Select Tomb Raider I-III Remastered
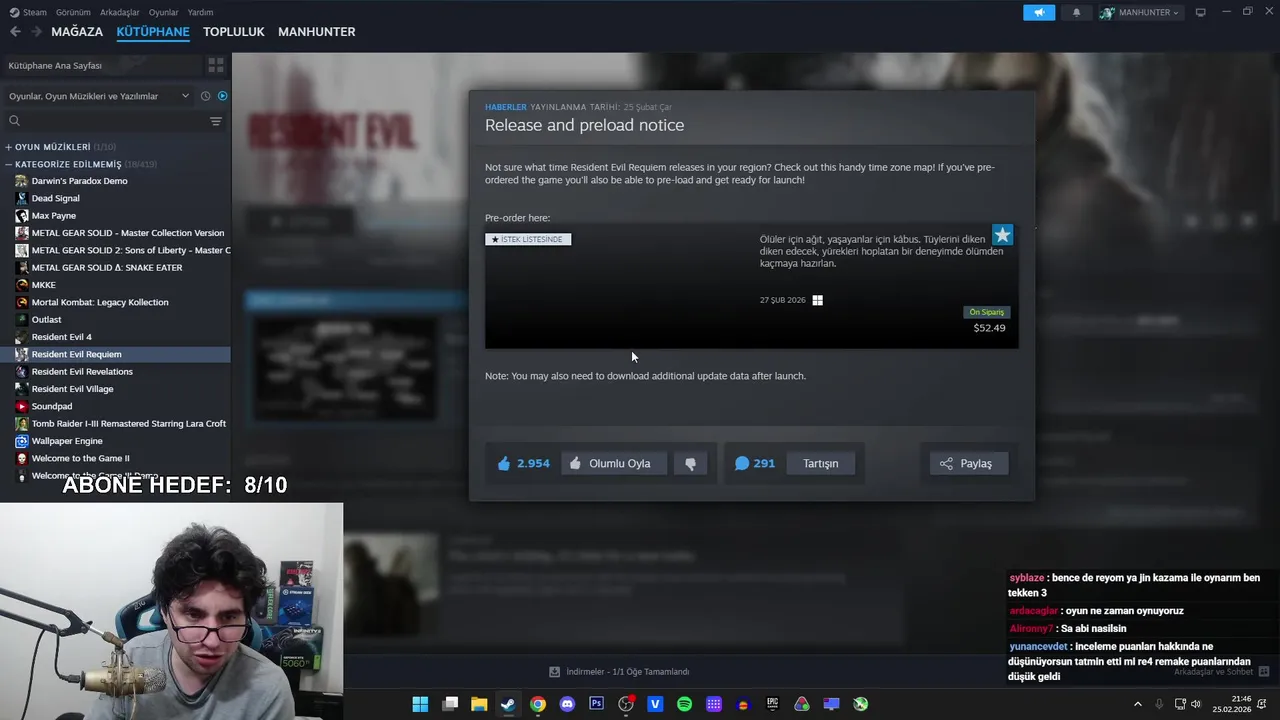 click(x=128, y=424)
